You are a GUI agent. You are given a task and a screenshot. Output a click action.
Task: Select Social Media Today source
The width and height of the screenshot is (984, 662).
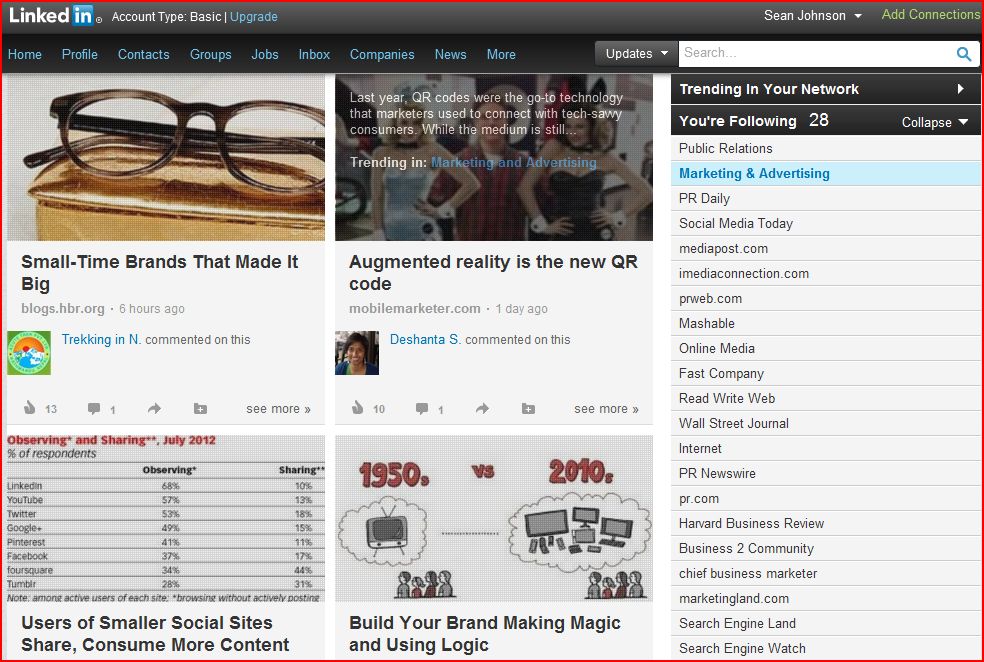825,224
